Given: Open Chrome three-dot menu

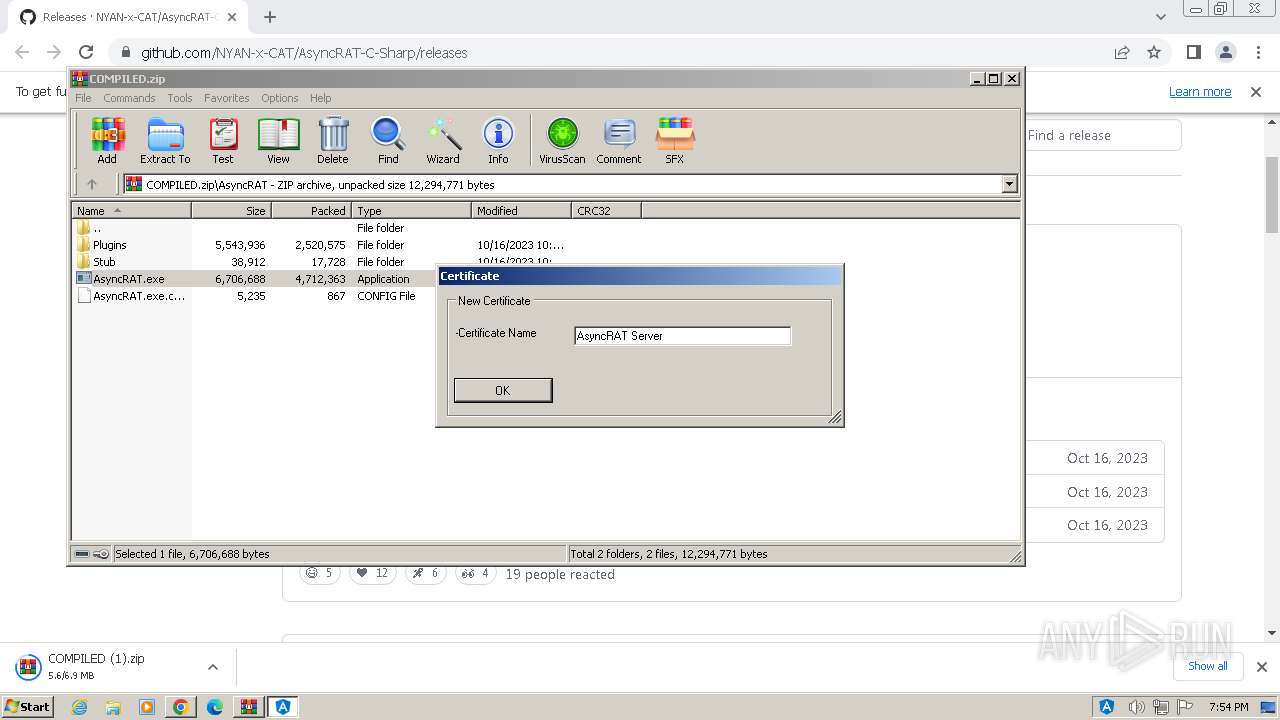Looking at the screenshot, I should click(1256, 53).
